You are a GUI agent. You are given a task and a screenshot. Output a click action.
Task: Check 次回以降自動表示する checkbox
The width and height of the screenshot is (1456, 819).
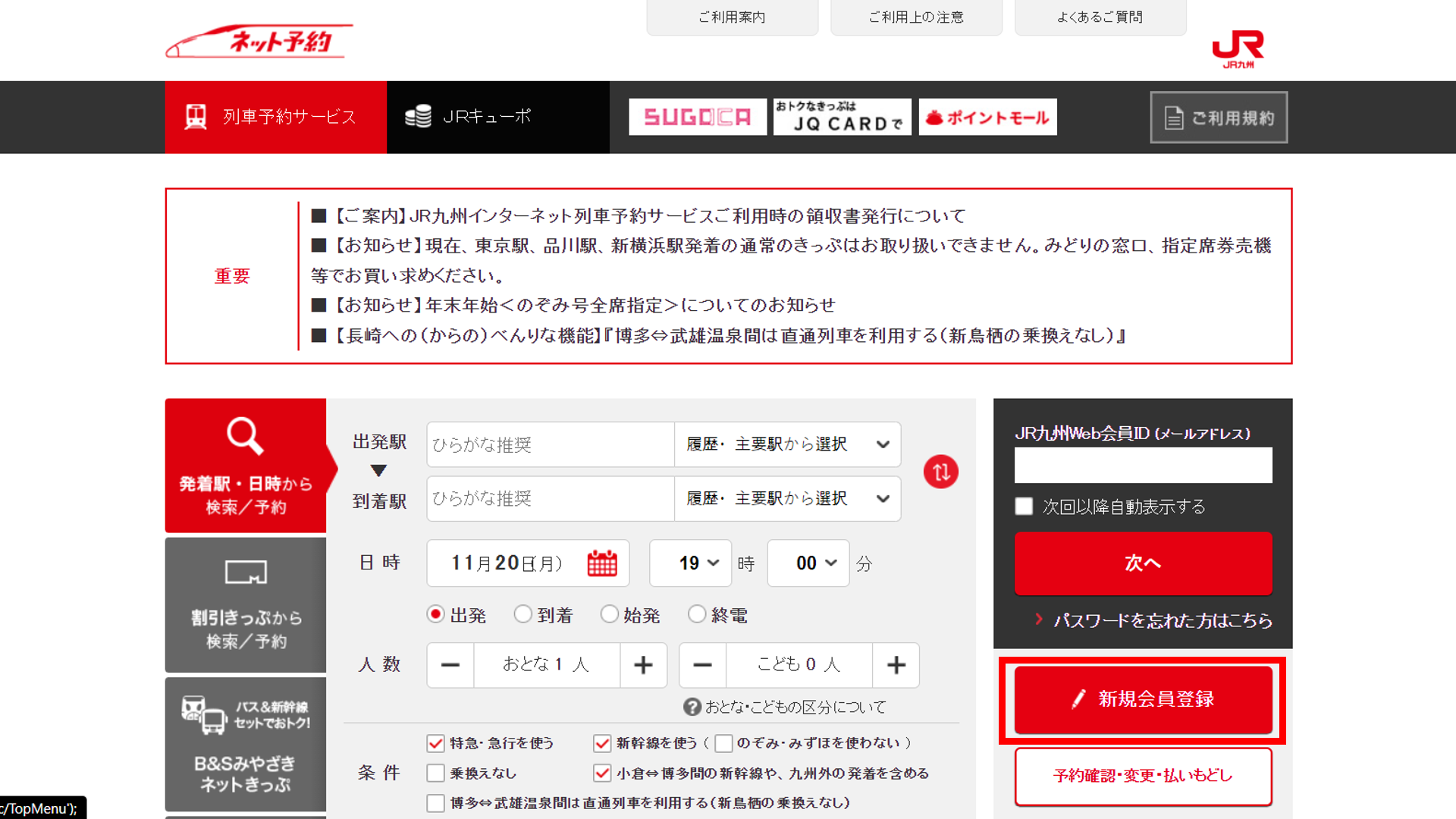coord(1024,506)
